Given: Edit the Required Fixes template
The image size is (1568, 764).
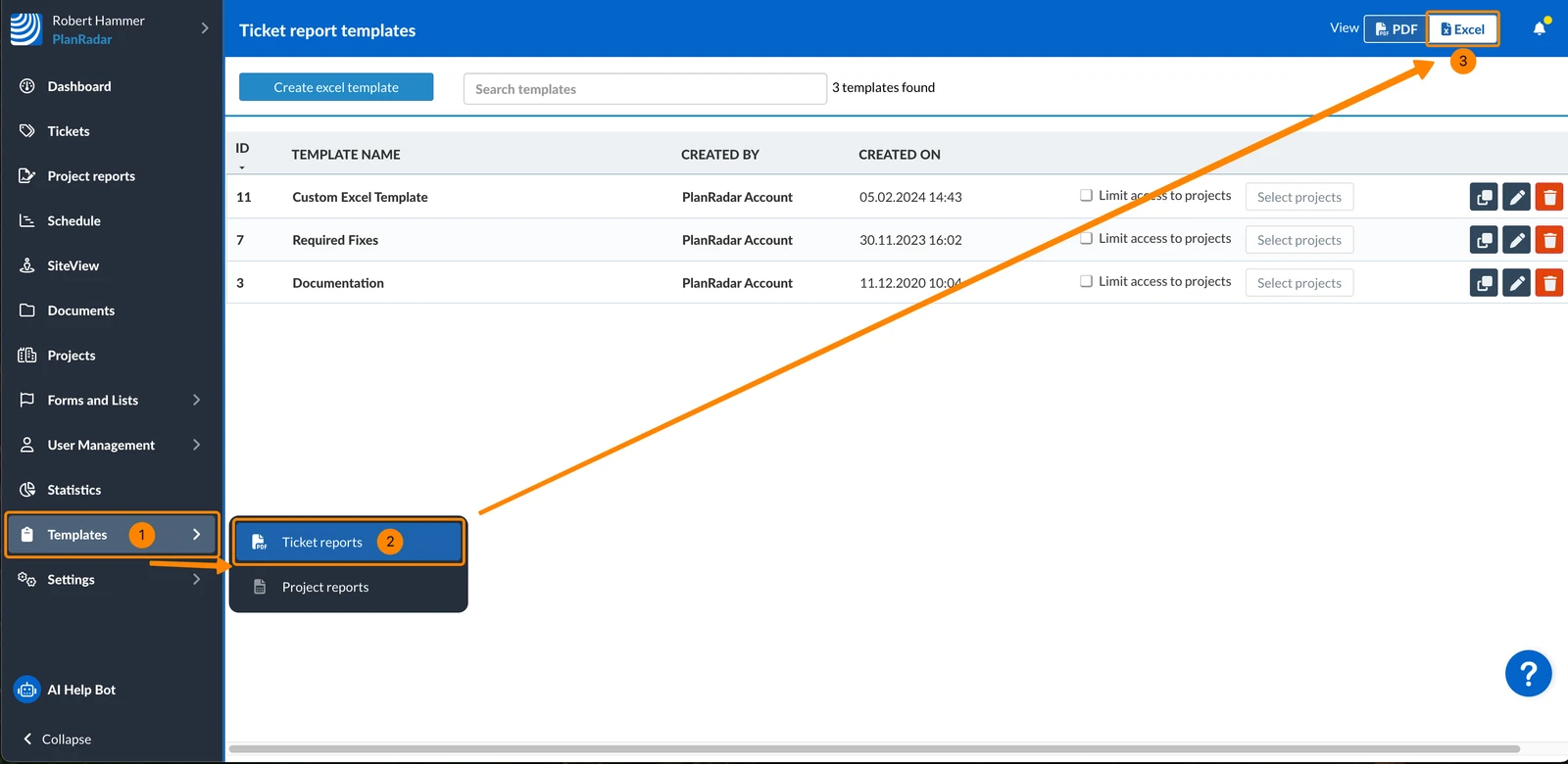Looking at the screenshot, I should (1516, 240).
